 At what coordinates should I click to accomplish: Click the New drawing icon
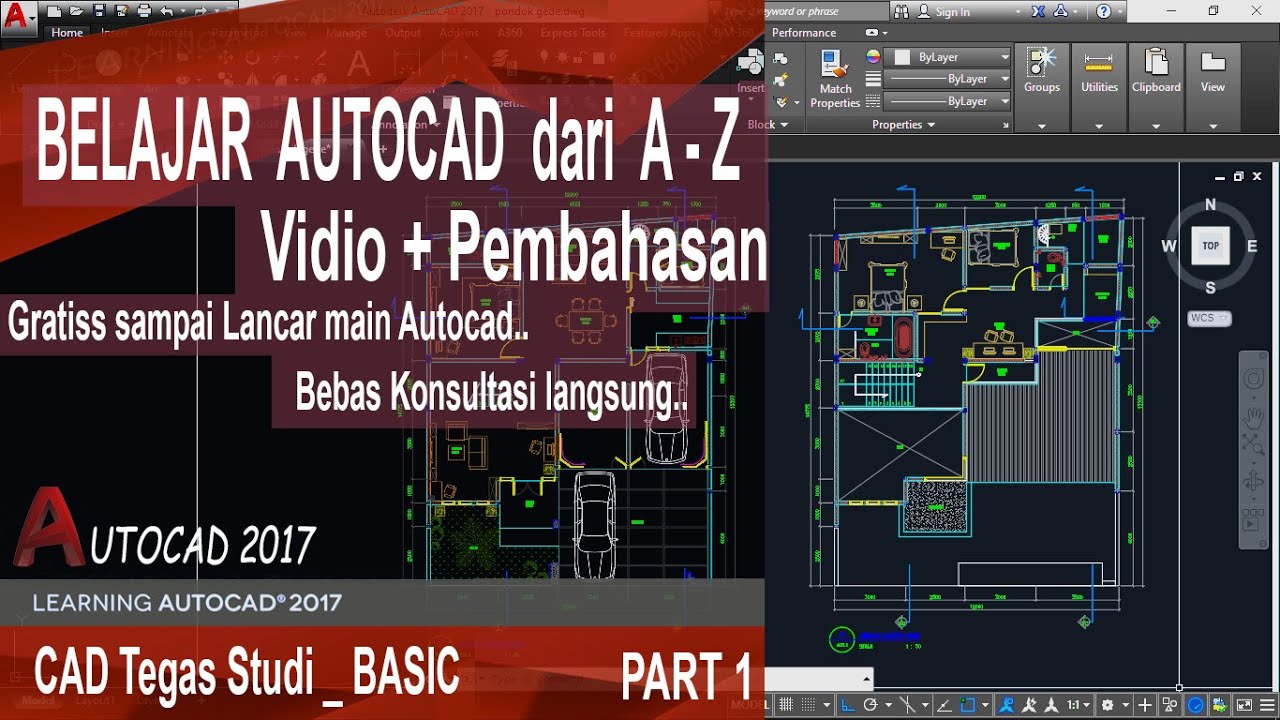tap(53, 11)
